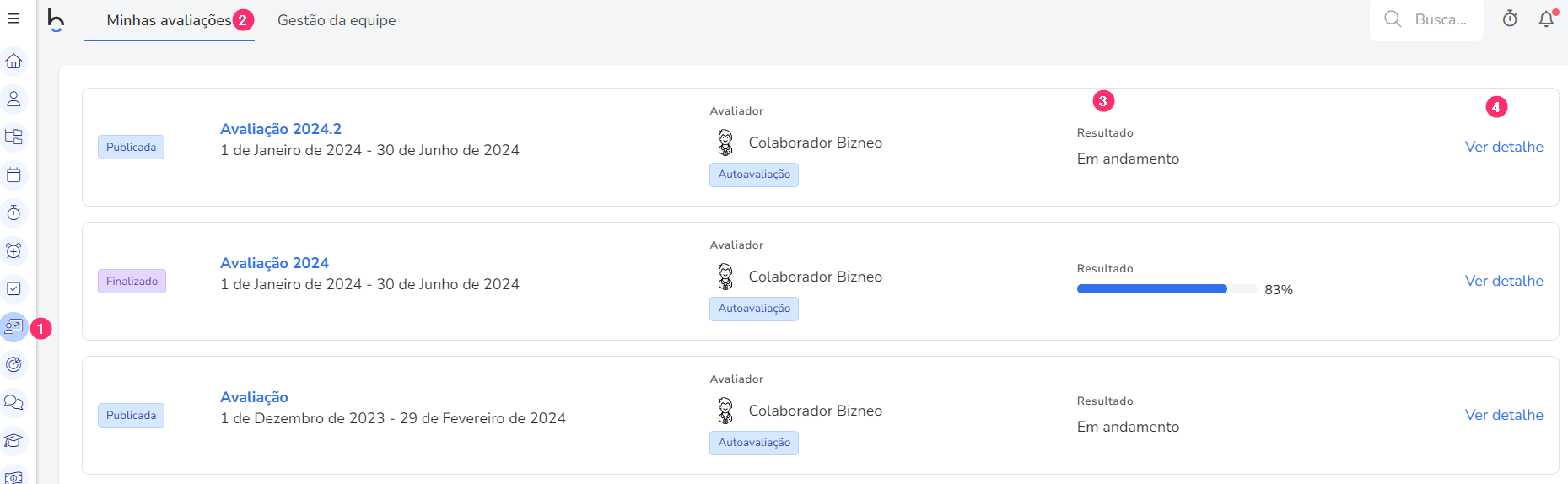Screen dimensions: 1568x484
Task: Go to the home icon in sidebar
Action: pos(13,62)
